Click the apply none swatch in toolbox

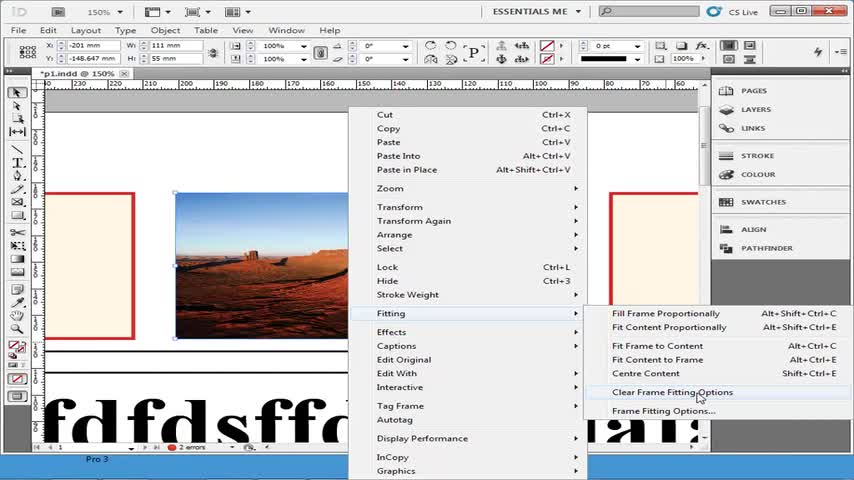point(17,379)
